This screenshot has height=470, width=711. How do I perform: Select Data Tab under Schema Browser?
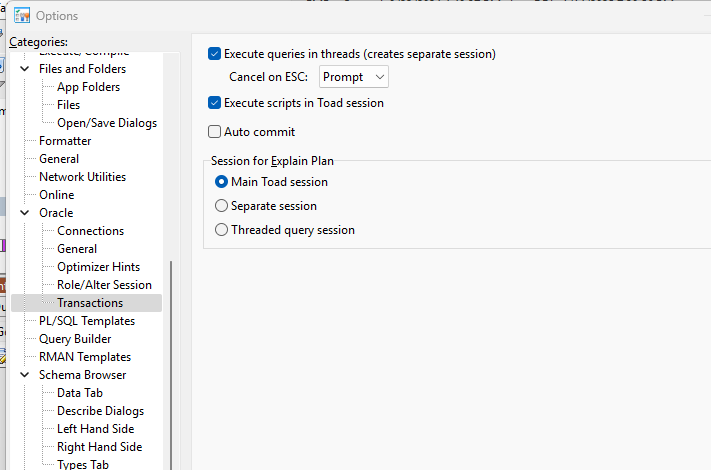(80, 393)
